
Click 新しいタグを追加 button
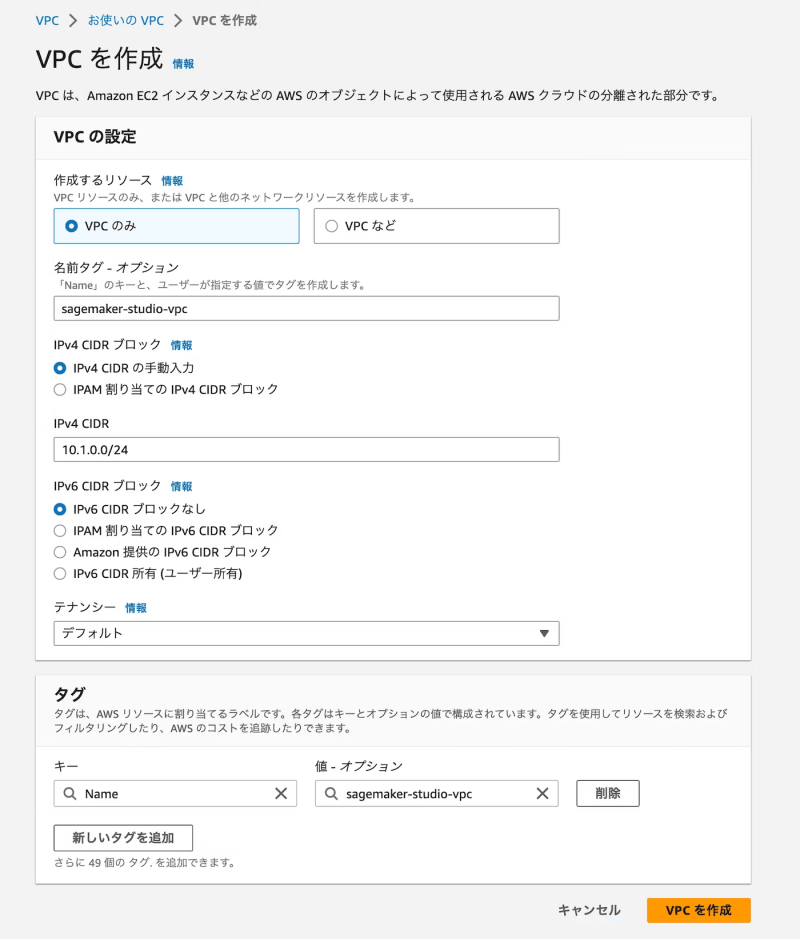(x=123, y=838)
